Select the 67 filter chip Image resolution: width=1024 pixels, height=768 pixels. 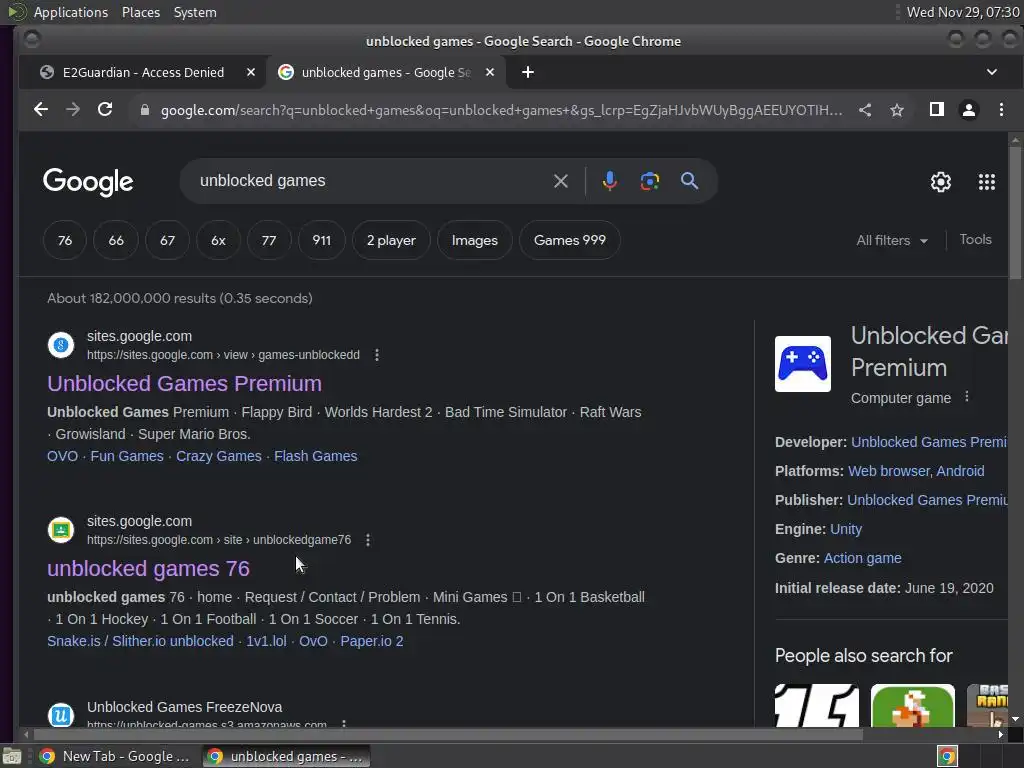(167, 240)
